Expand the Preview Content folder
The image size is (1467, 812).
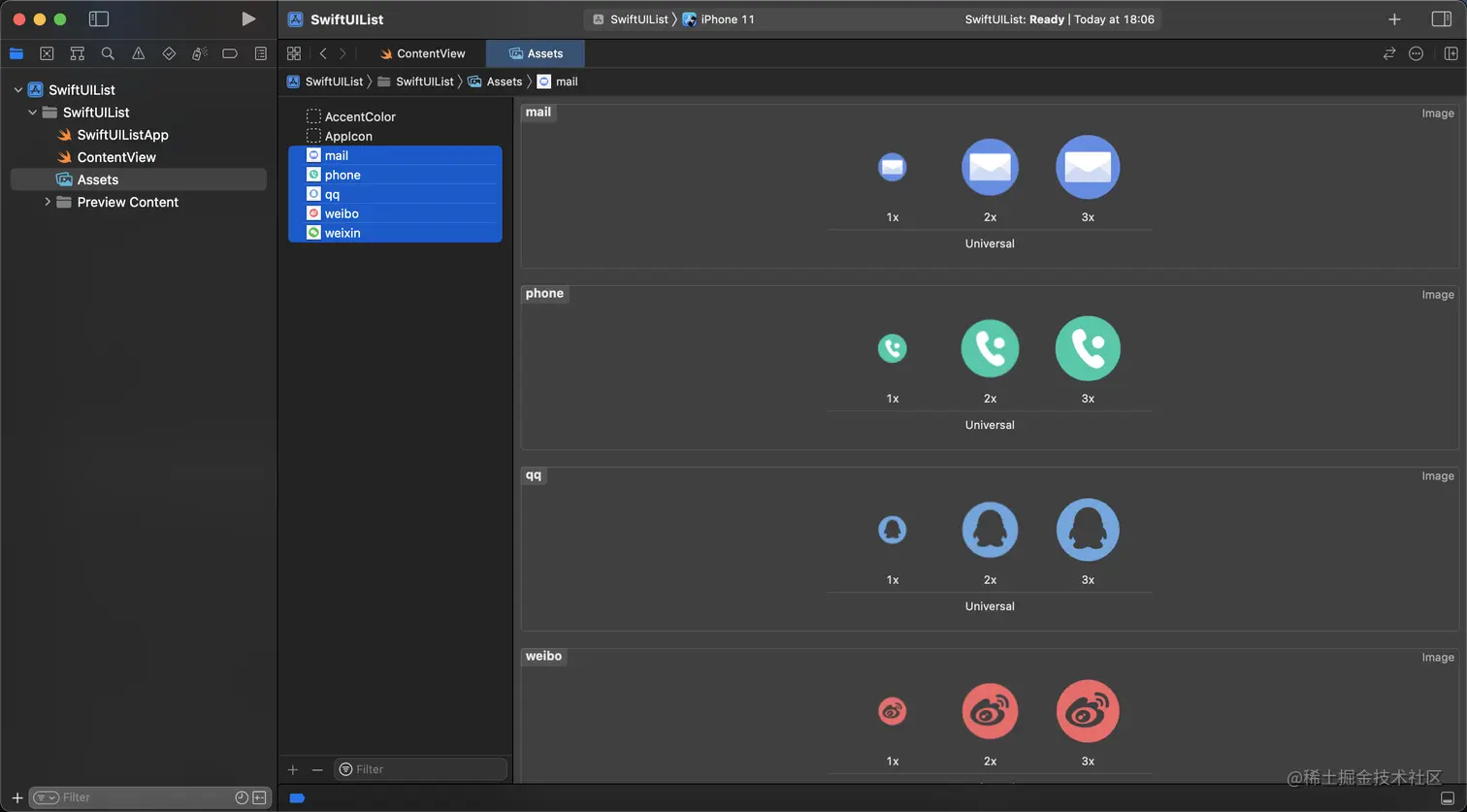tap(47, 202)
